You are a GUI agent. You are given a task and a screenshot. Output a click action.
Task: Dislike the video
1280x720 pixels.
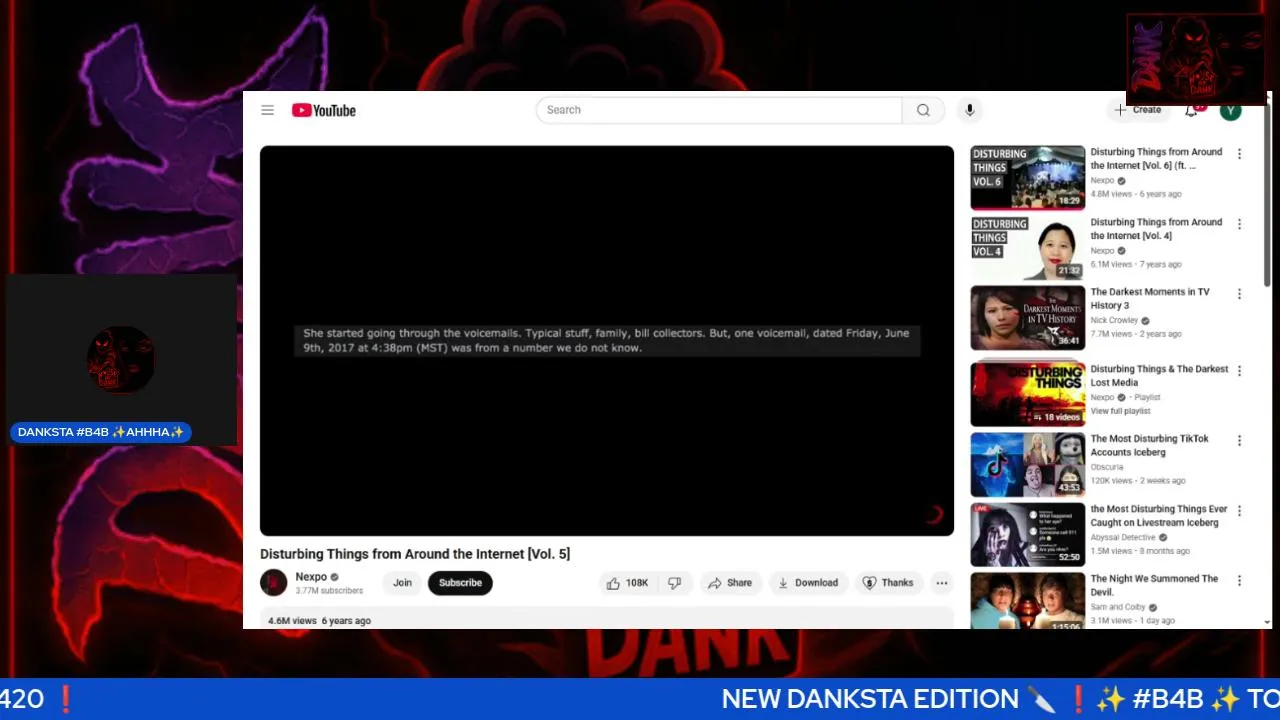click(675, 583)
